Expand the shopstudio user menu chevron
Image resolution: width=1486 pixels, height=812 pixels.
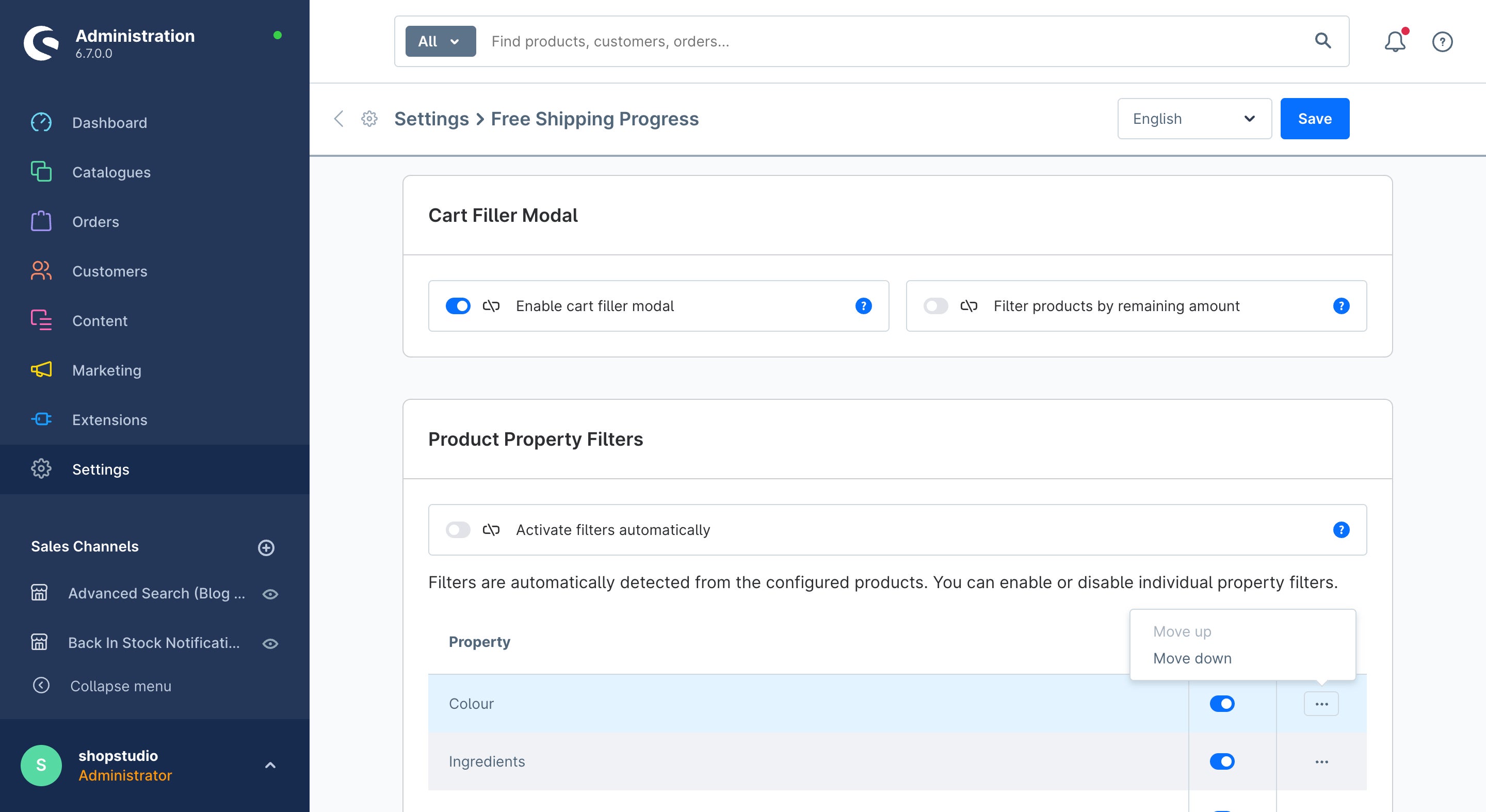[270, 765]
